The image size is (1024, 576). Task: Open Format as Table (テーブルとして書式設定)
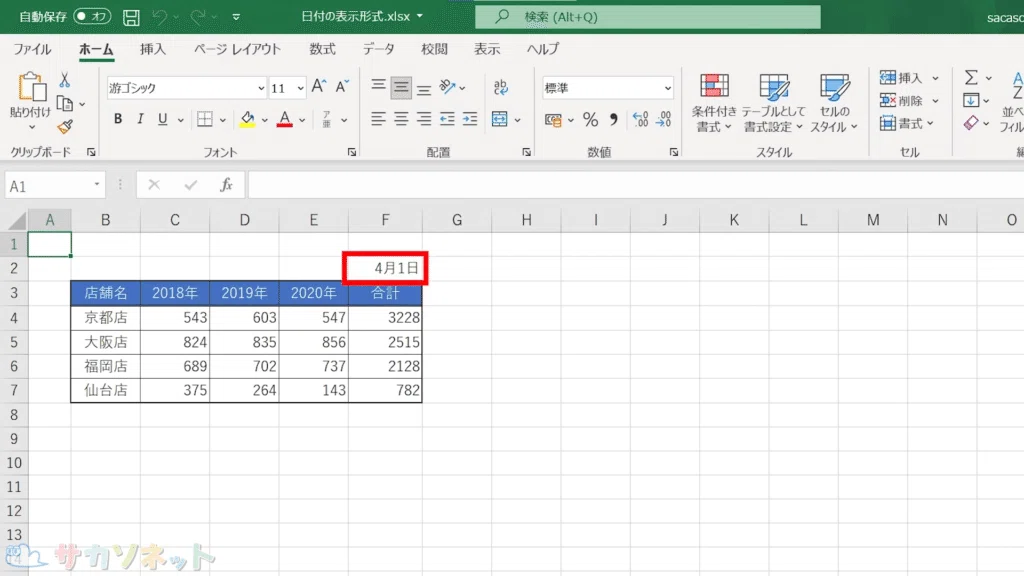tap(773, 103)
